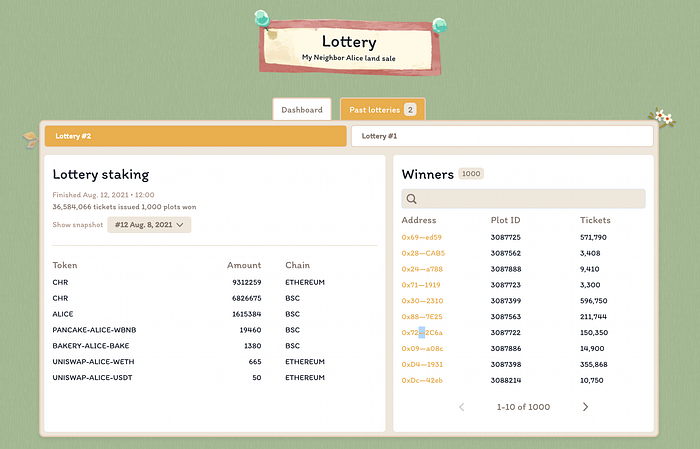This screenshot has width=700, height=449.
Task: Go to previous winners page arrow
Action: coord(462,407)
